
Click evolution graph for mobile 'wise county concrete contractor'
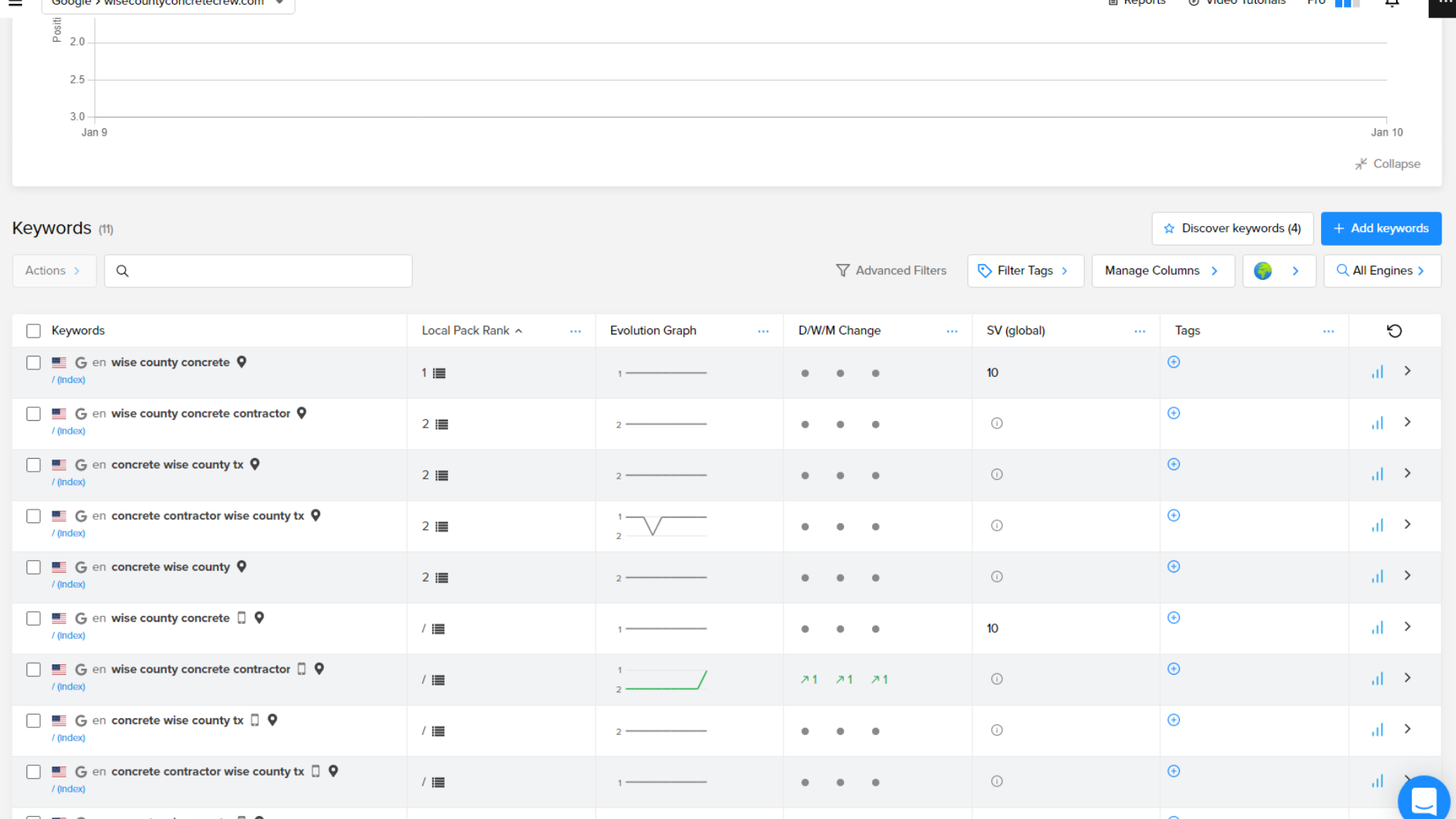pyautogui.click(x=661, y=679)
